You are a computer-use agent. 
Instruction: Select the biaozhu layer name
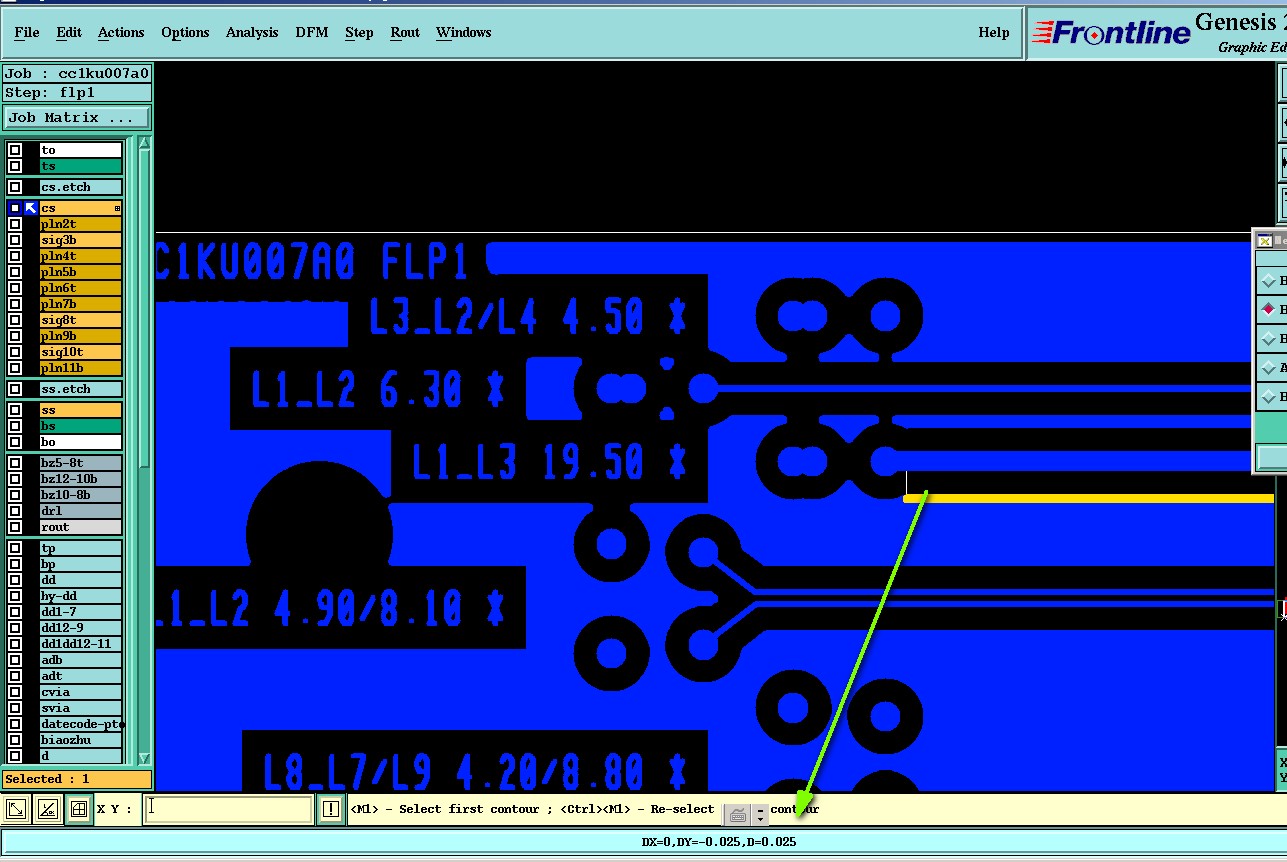[80, 740]
